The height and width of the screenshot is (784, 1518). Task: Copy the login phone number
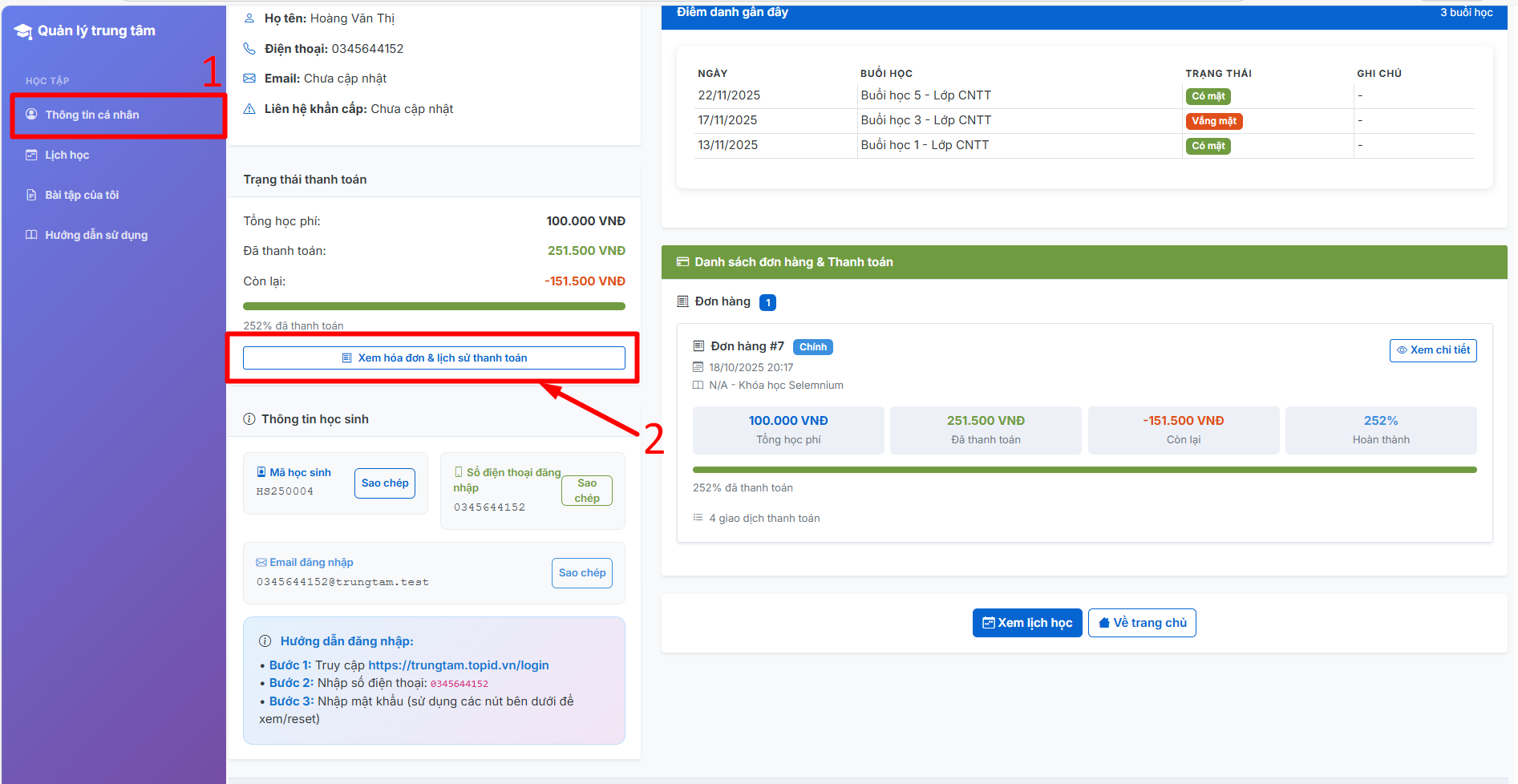point(586,491)
